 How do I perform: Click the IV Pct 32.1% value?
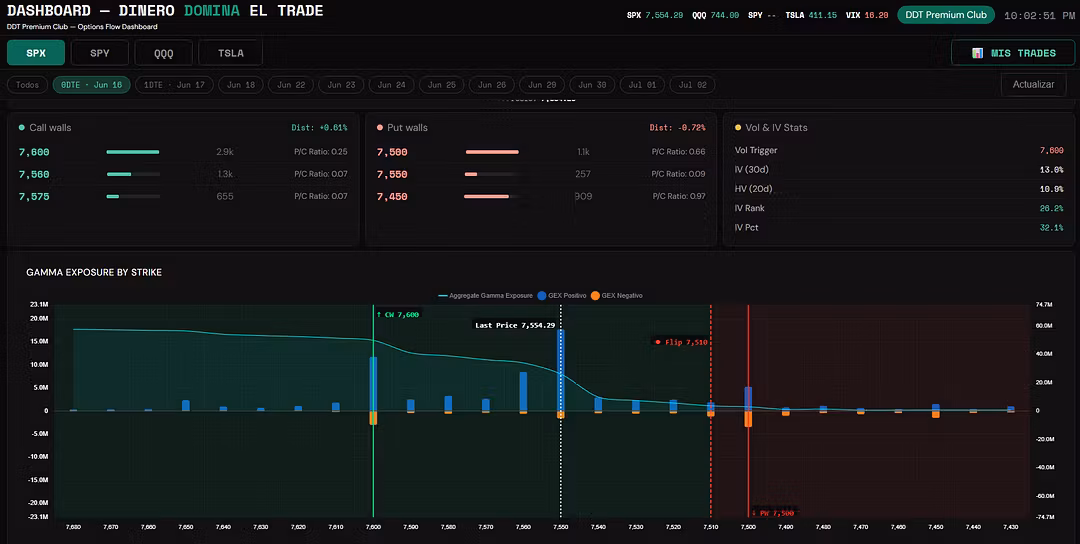pos(1052,227)
